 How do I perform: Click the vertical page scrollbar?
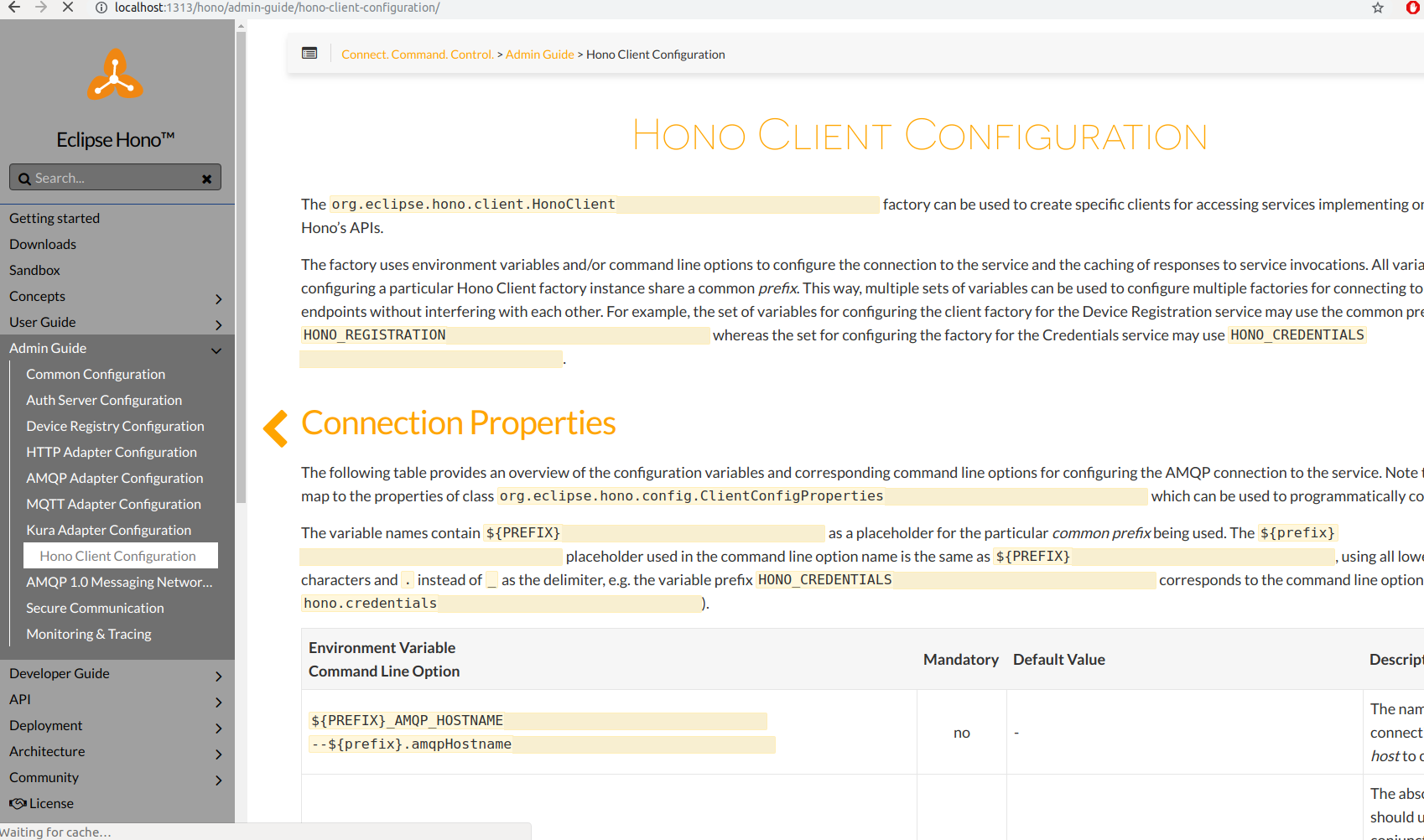240,251
